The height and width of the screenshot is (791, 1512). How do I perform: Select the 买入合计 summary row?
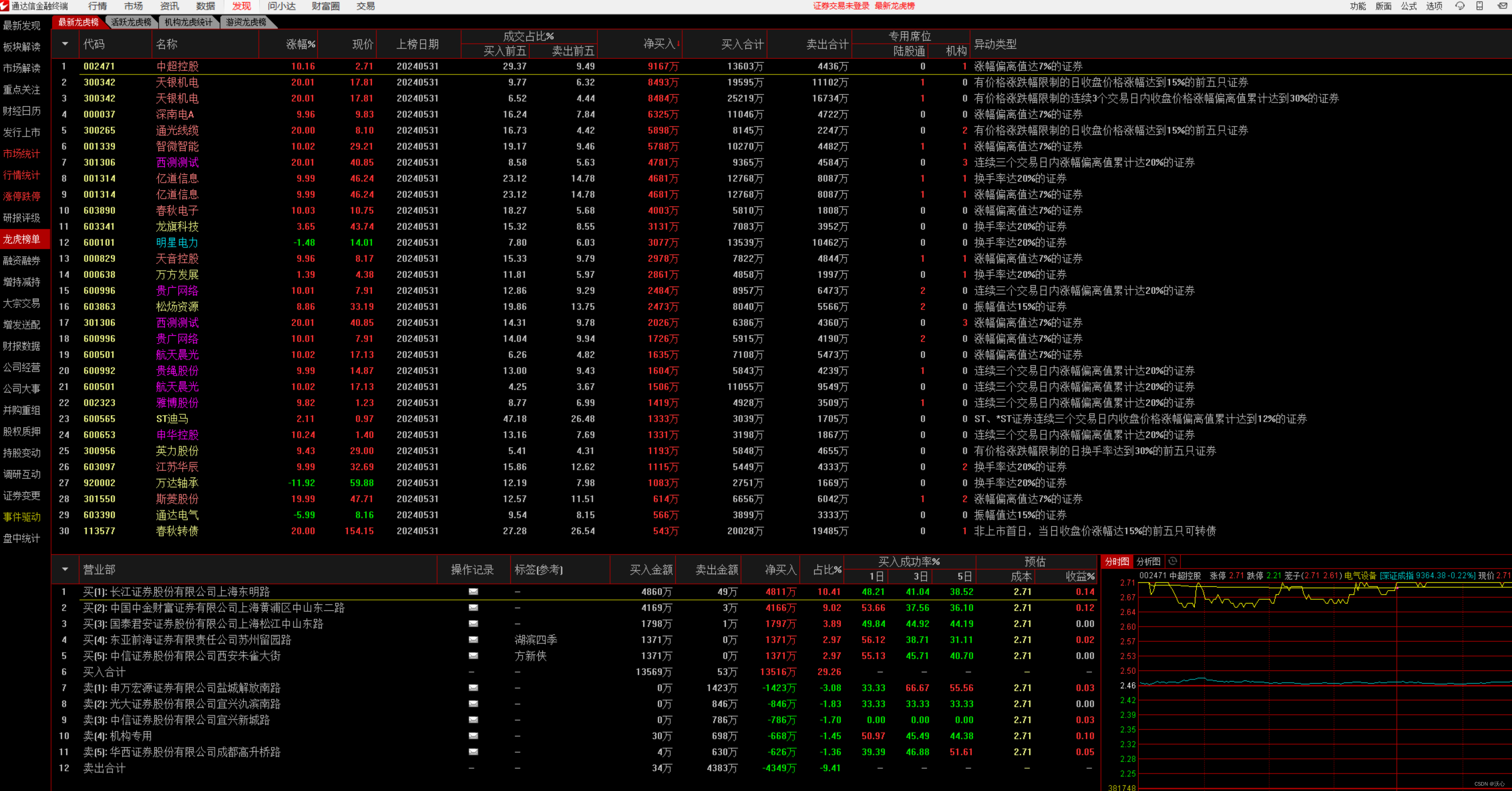[x=575, y=672]
